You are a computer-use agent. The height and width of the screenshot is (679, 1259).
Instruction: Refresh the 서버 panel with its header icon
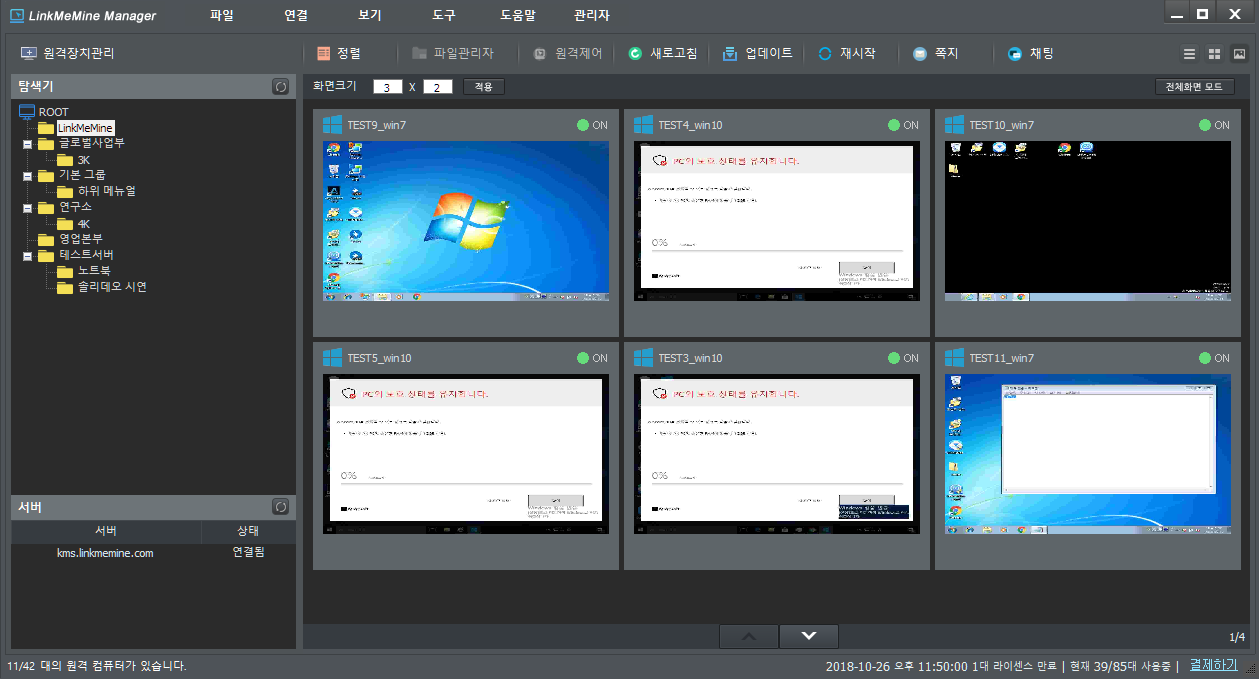(281, 507)
